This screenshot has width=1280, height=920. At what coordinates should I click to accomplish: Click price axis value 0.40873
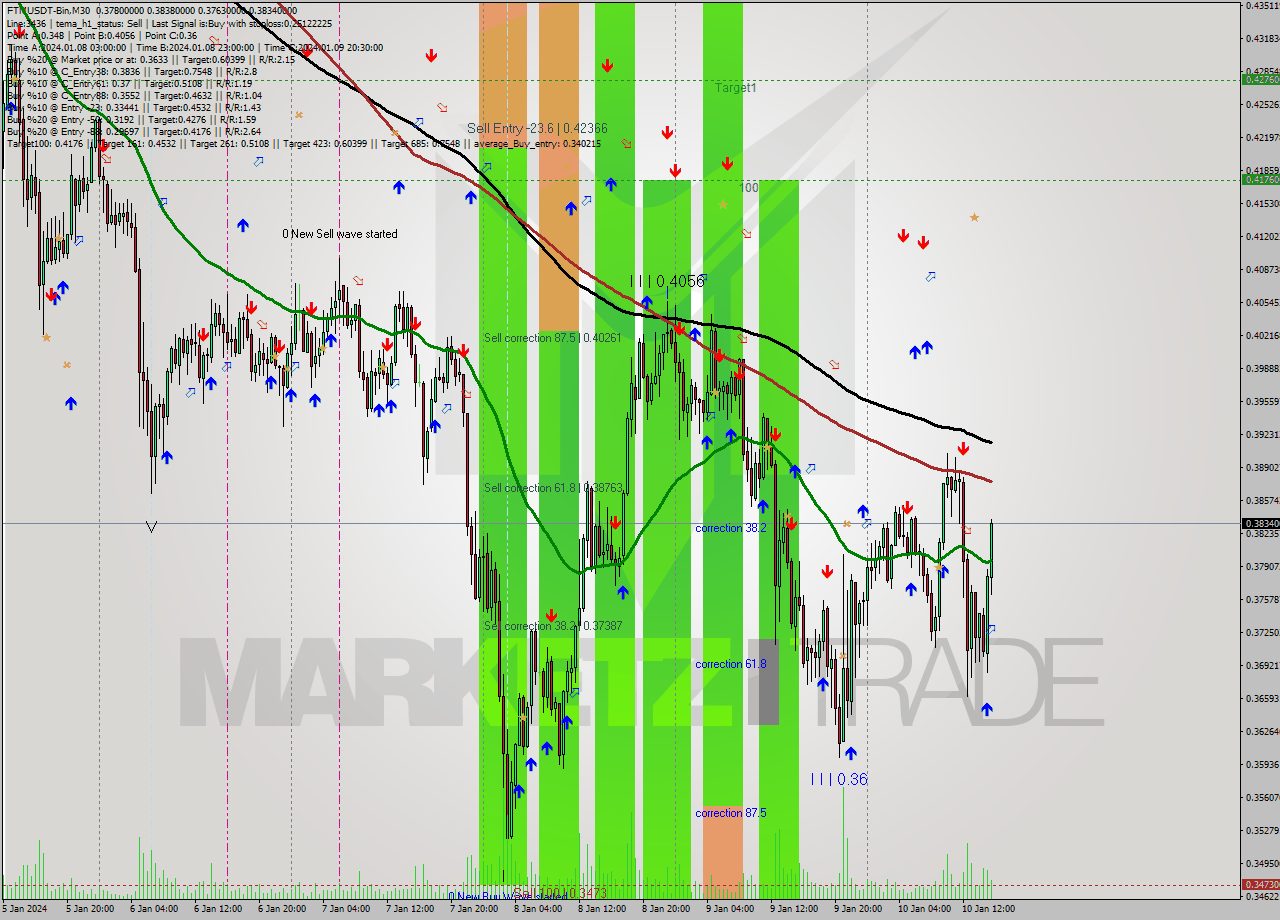(x=1262, y=270)
